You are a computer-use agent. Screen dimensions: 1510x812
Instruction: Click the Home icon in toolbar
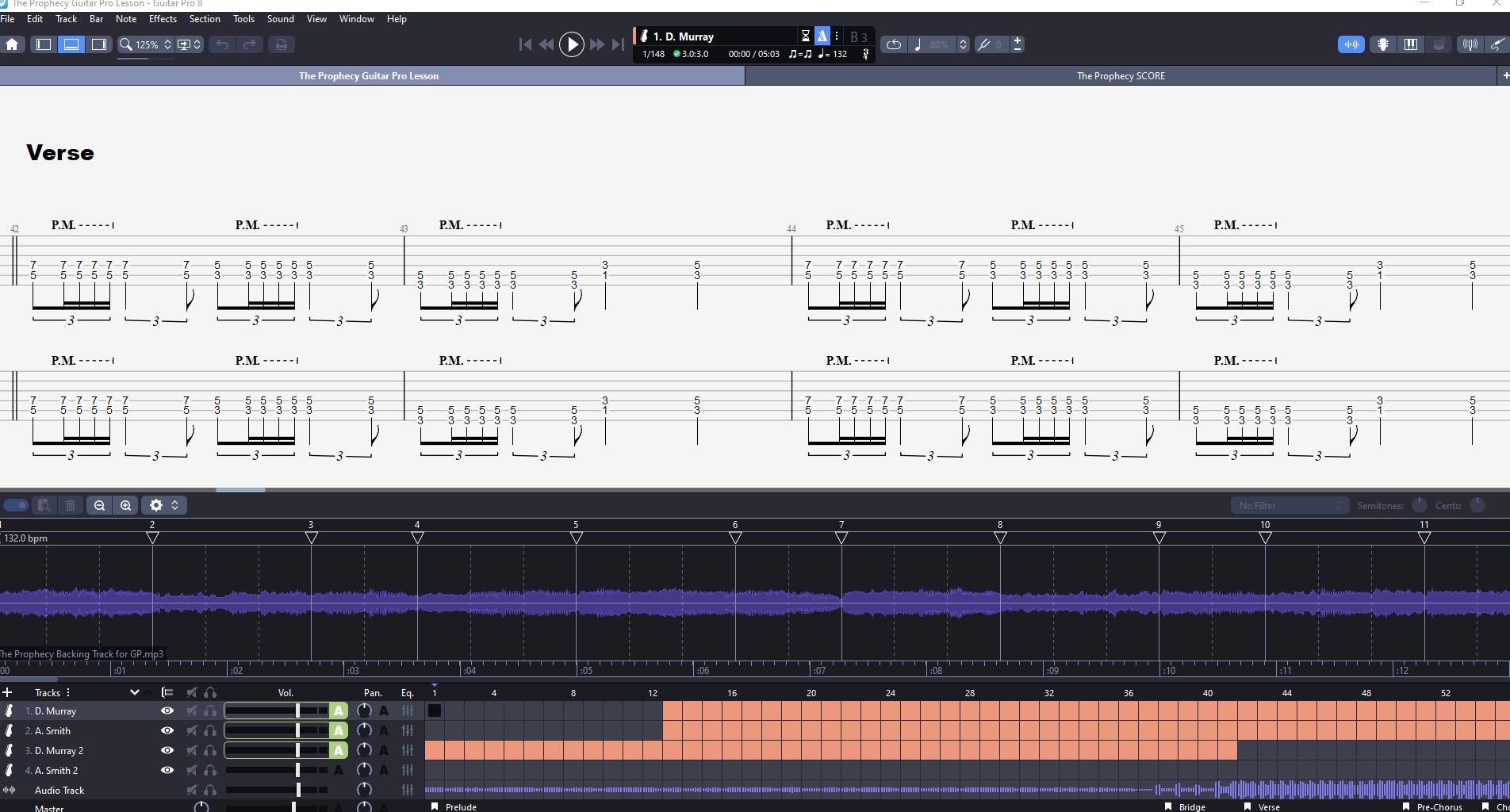pyautogui.click(x=13, y=44)
